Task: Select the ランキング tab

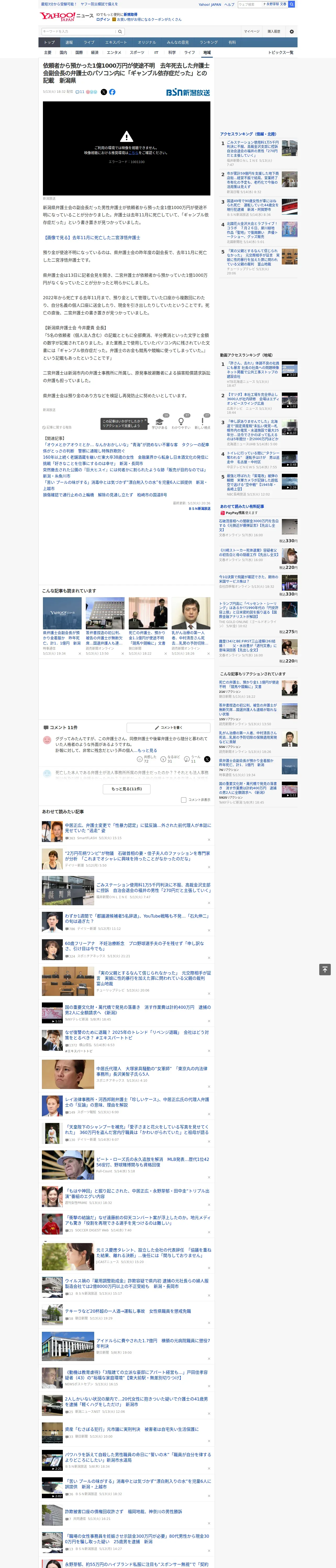Action: [209, 42]
